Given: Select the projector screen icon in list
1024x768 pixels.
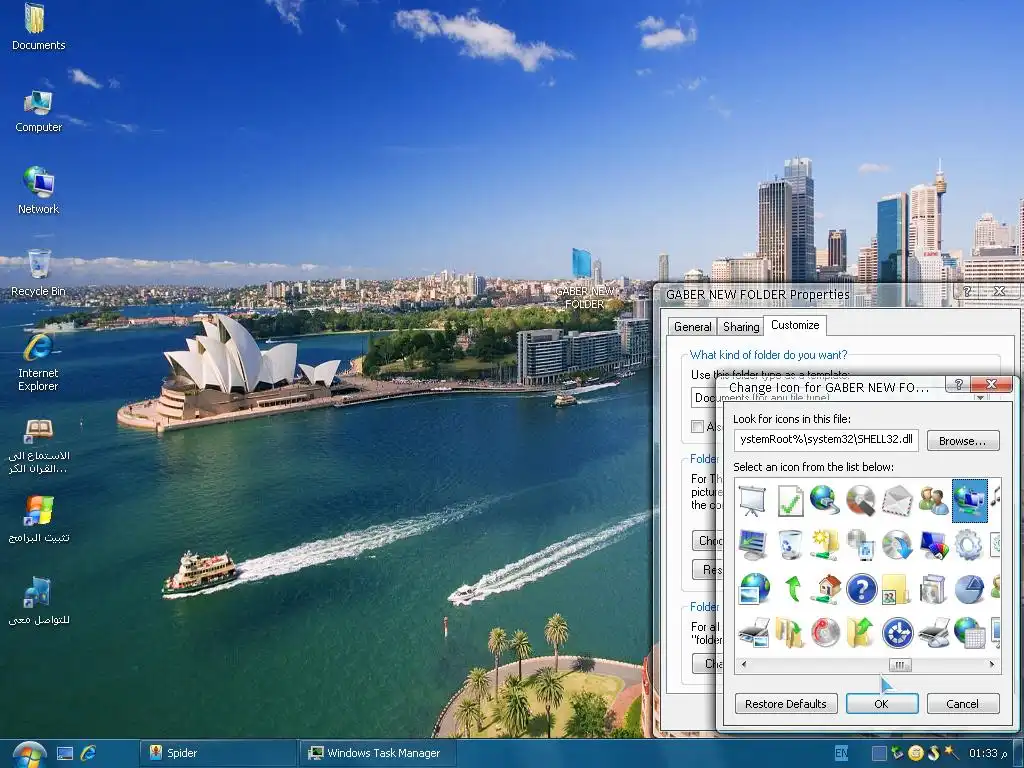Looking at the screenshot, I should click(x=752, y=500).
